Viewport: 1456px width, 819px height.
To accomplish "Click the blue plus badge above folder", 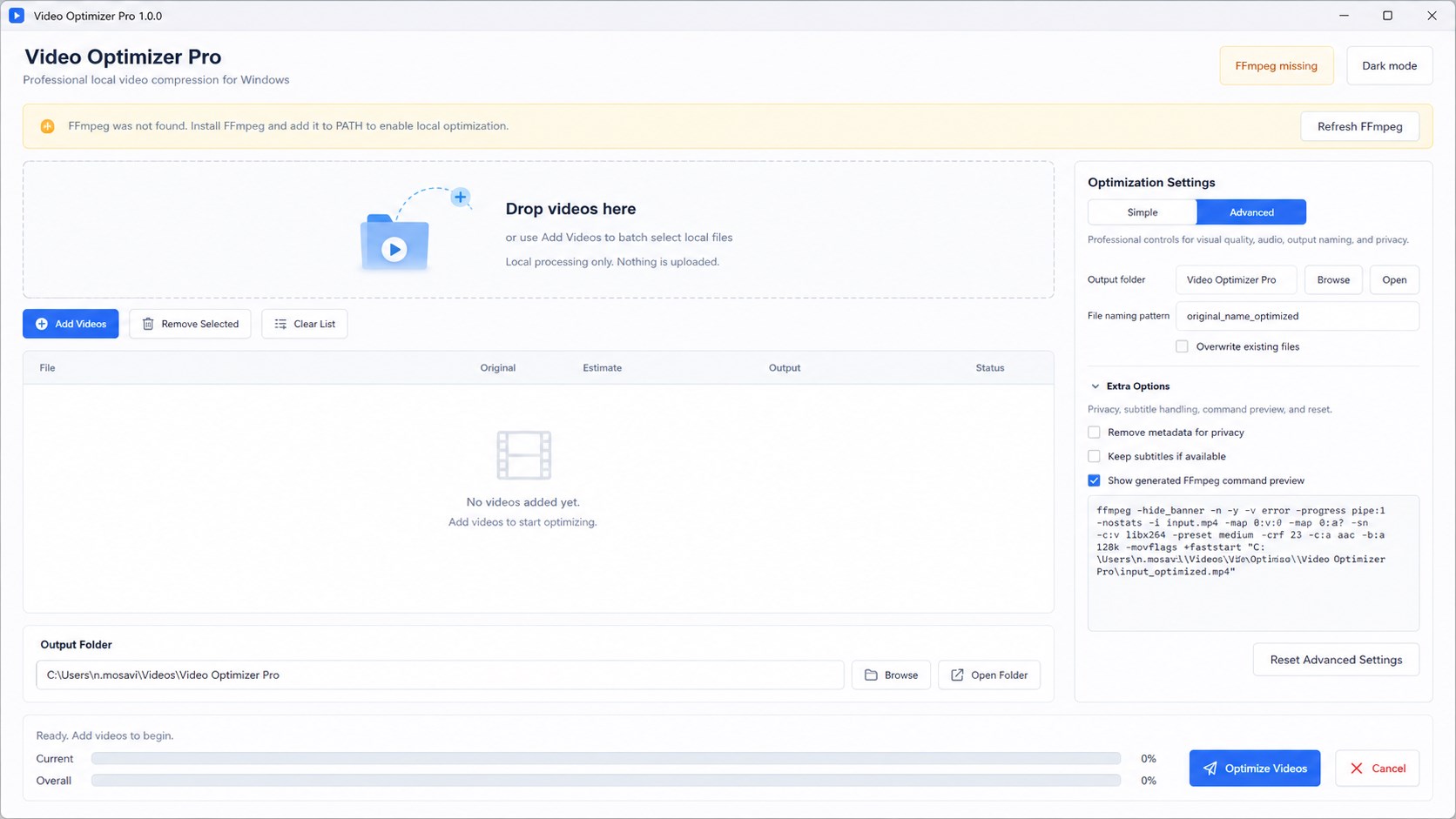I will (461, 198).
